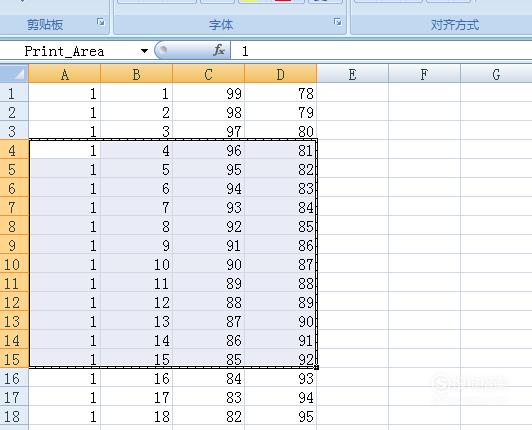Select row 15 header

coord(14,359)
